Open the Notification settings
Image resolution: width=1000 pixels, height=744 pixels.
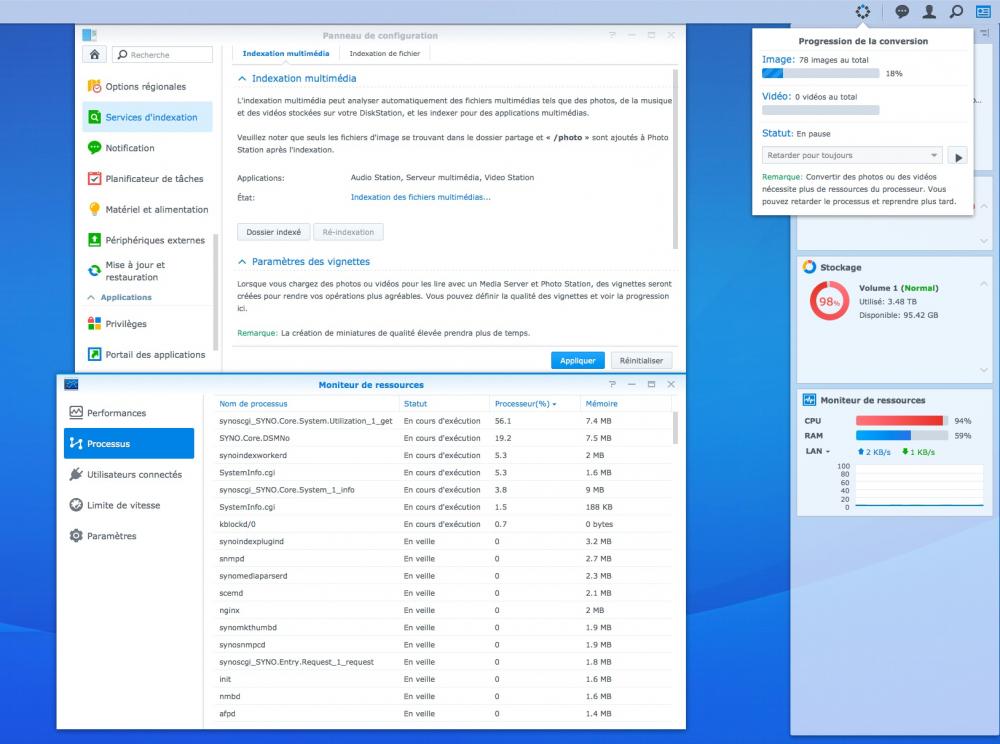[x=147, y=148]
